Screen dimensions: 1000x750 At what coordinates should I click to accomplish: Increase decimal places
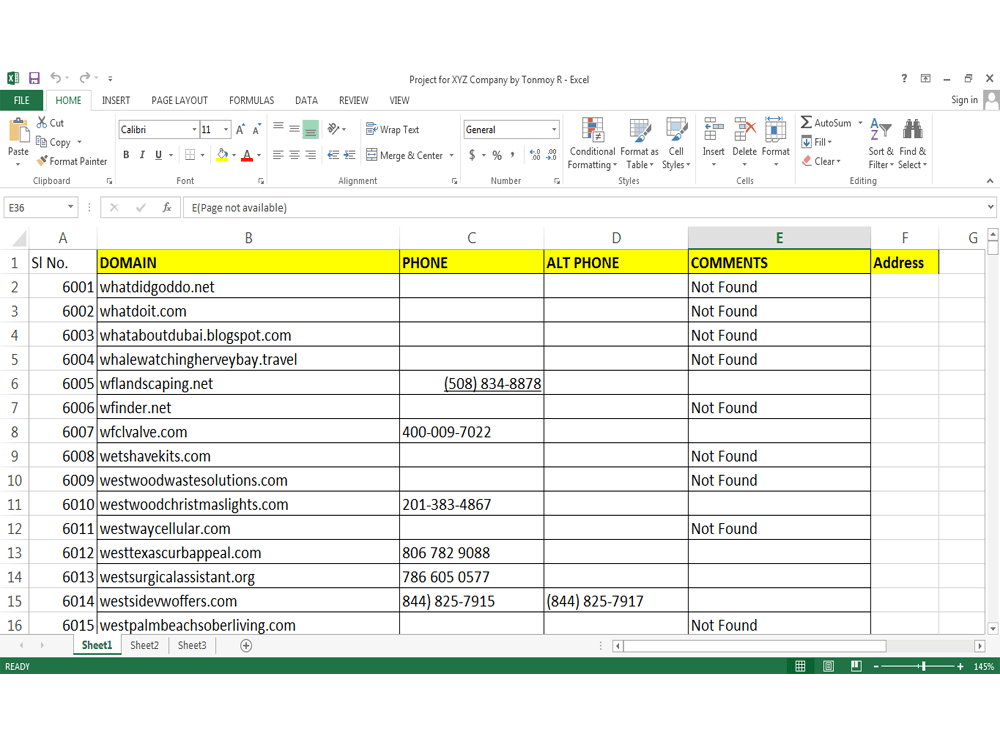tap(535, 155)
